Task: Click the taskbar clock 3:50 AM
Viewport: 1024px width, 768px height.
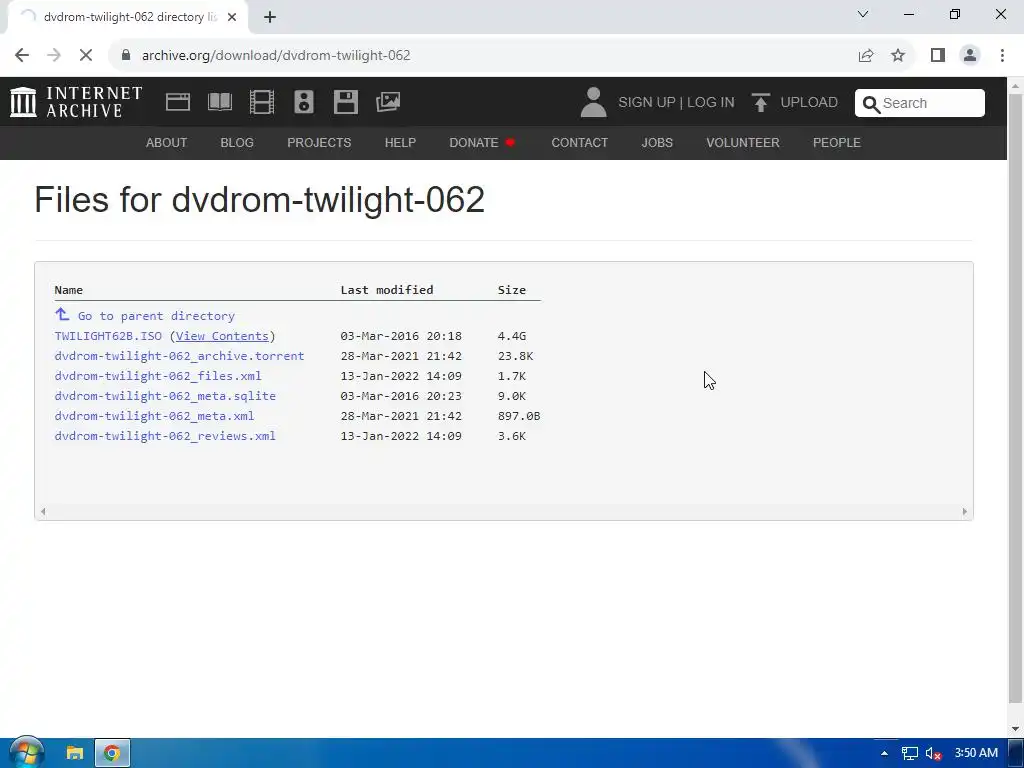Action: (x=976, y=753)
